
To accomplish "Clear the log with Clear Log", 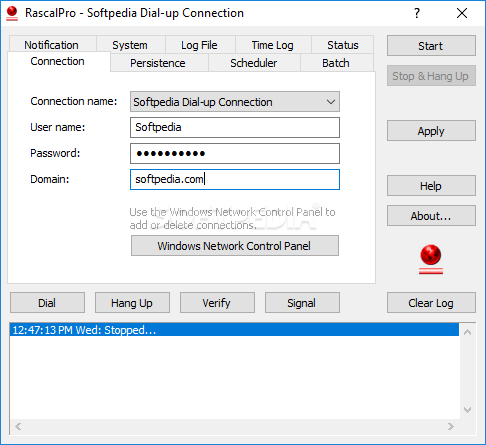I will (x=431, y=303).
